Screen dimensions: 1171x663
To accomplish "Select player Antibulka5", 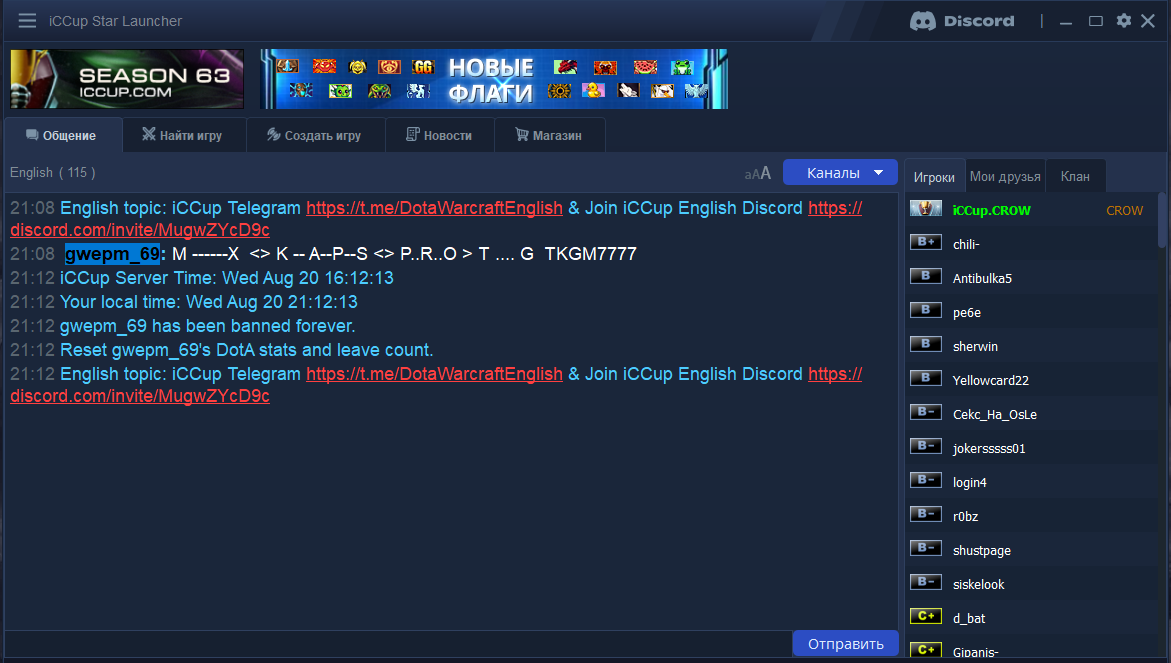I will click(1033, 278).
